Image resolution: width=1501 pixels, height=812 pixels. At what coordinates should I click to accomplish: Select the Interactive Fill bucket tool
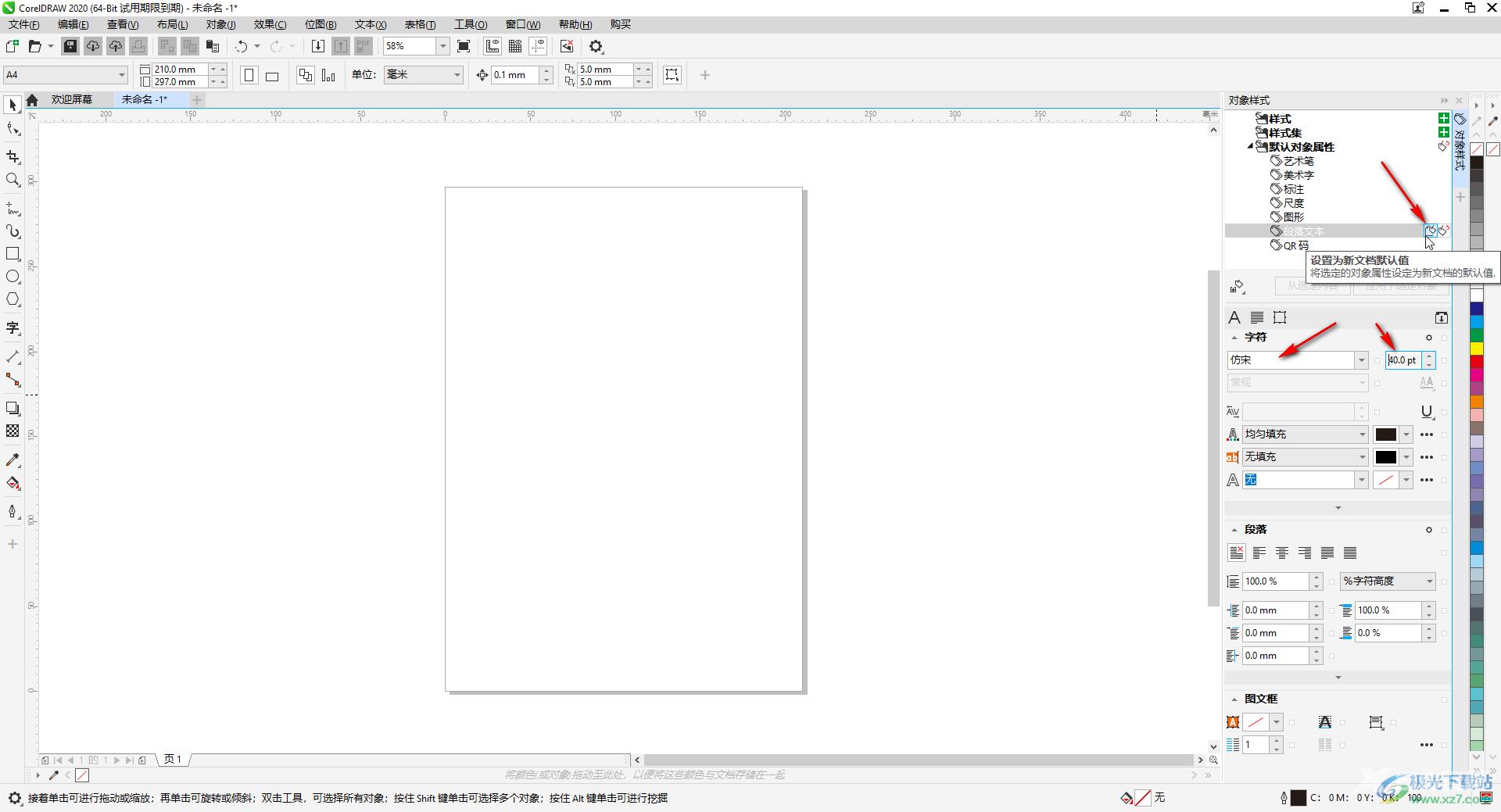(13, 483)
